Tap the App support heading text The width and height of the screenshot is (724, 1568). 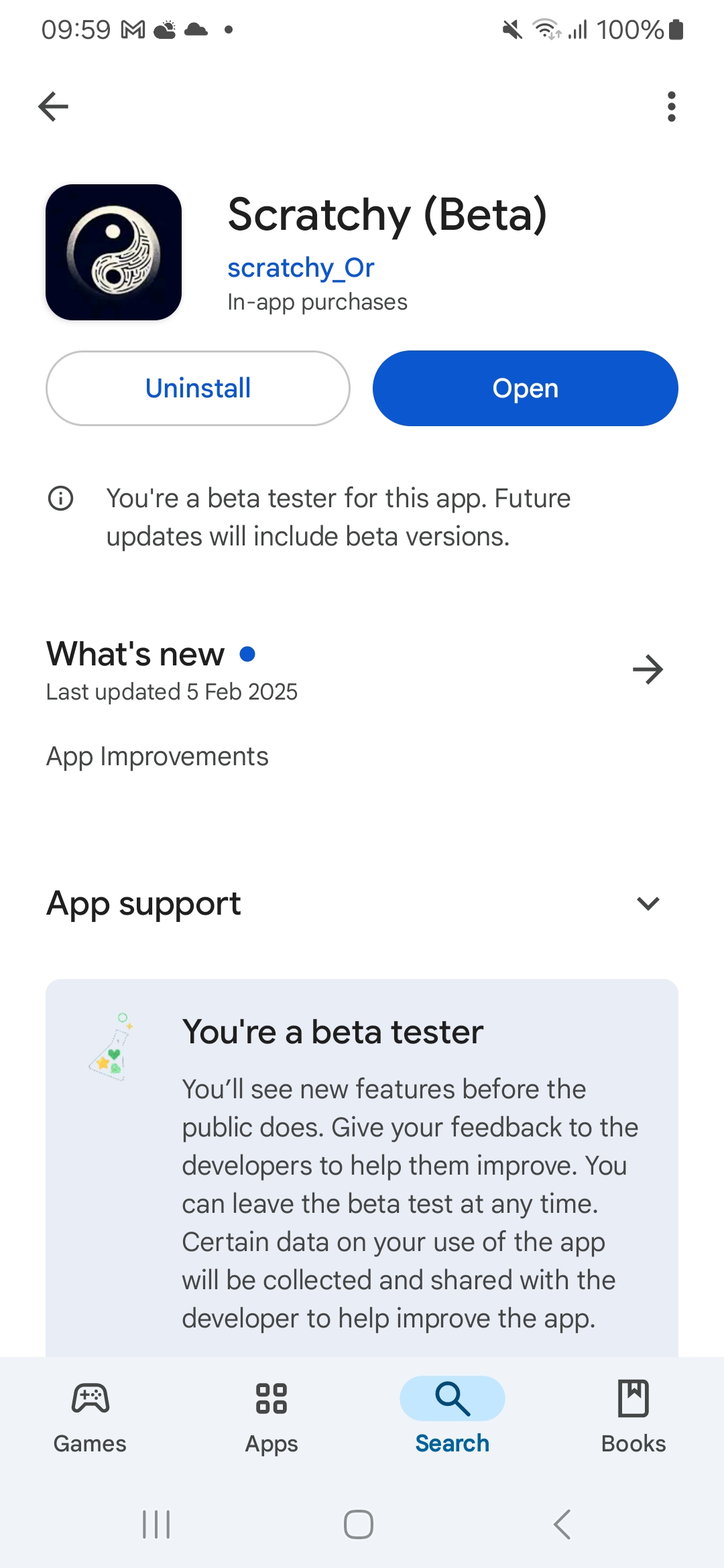click(x=143, y=903)
